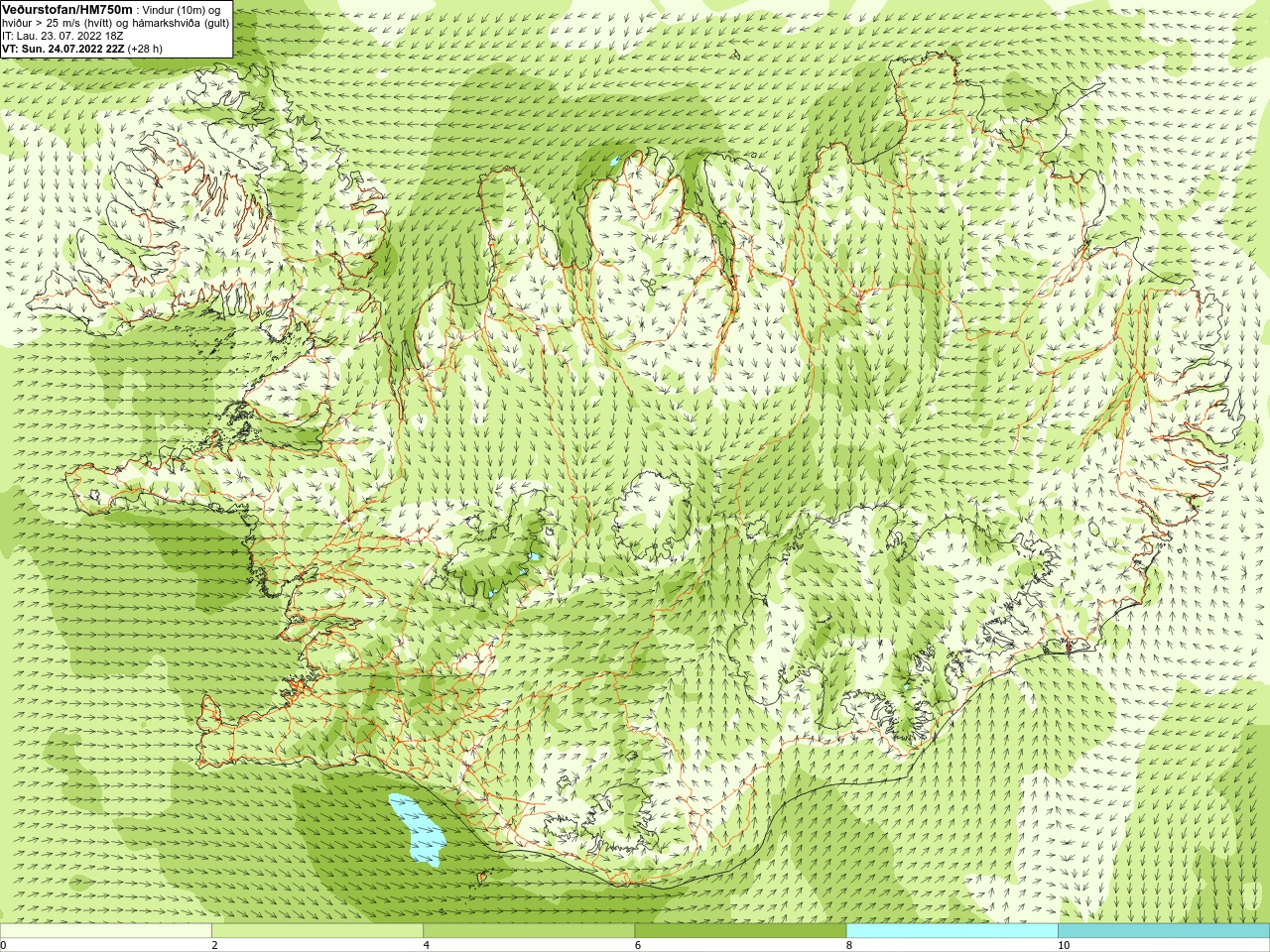Screen dimensions: 1270x952
Task: Click the legend scale label 4
Action: click(x=427, y=945)
